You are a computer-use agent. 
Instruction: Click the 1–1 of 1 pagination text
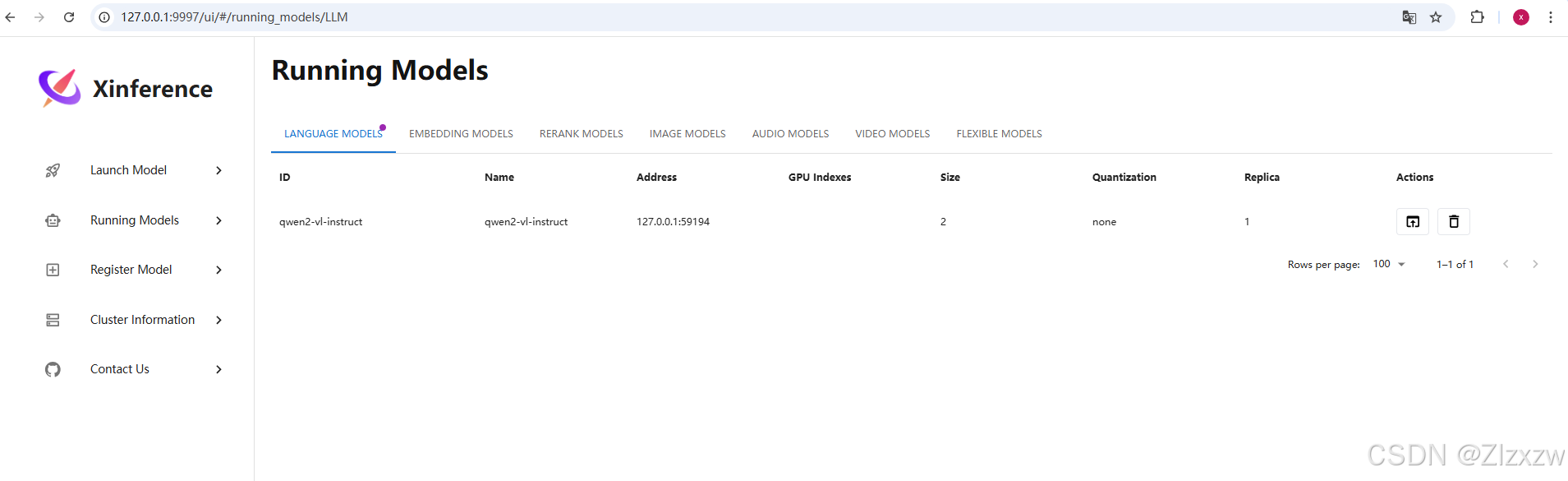[1455, 265]
